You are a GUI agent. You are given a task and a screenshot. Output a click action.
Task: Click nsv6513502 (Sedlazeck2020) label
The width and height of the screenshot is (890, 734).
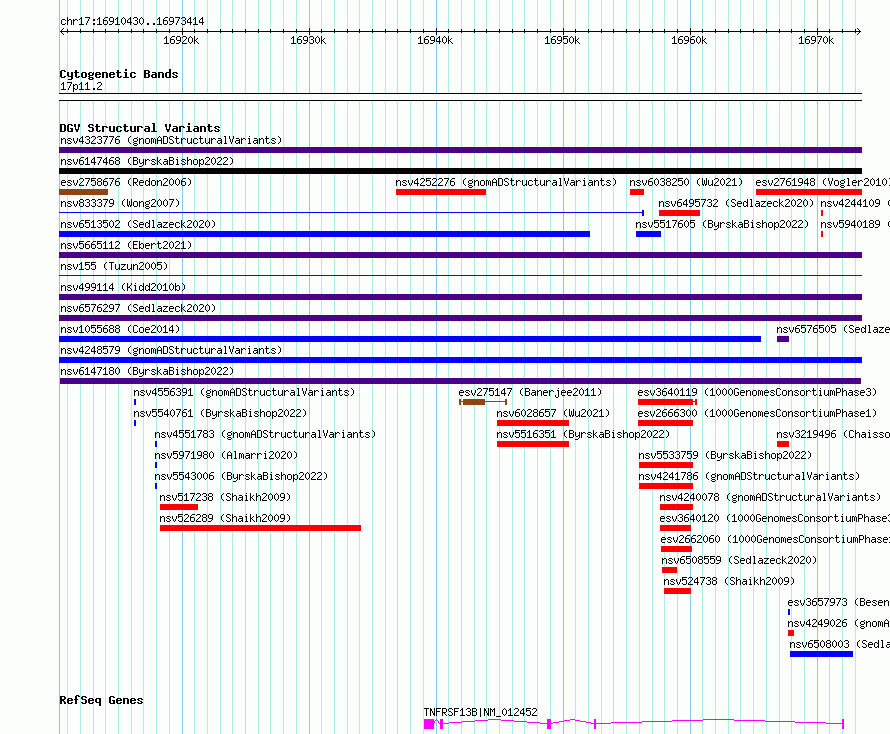[138, 224]
